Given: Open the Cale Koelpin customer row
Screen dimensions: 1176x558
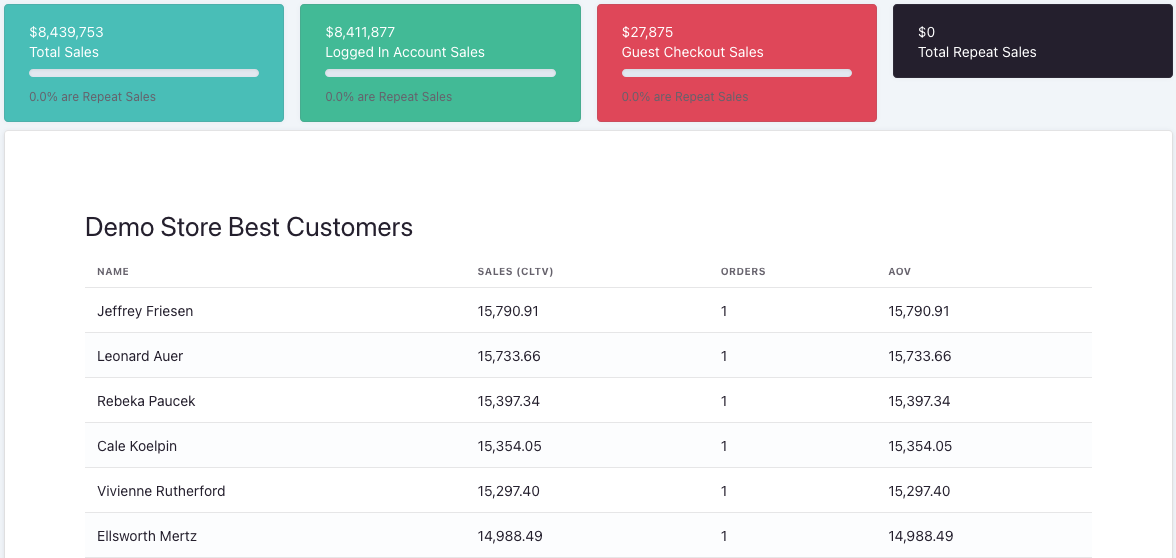Looking at the screenshot, I should (137, 446).
